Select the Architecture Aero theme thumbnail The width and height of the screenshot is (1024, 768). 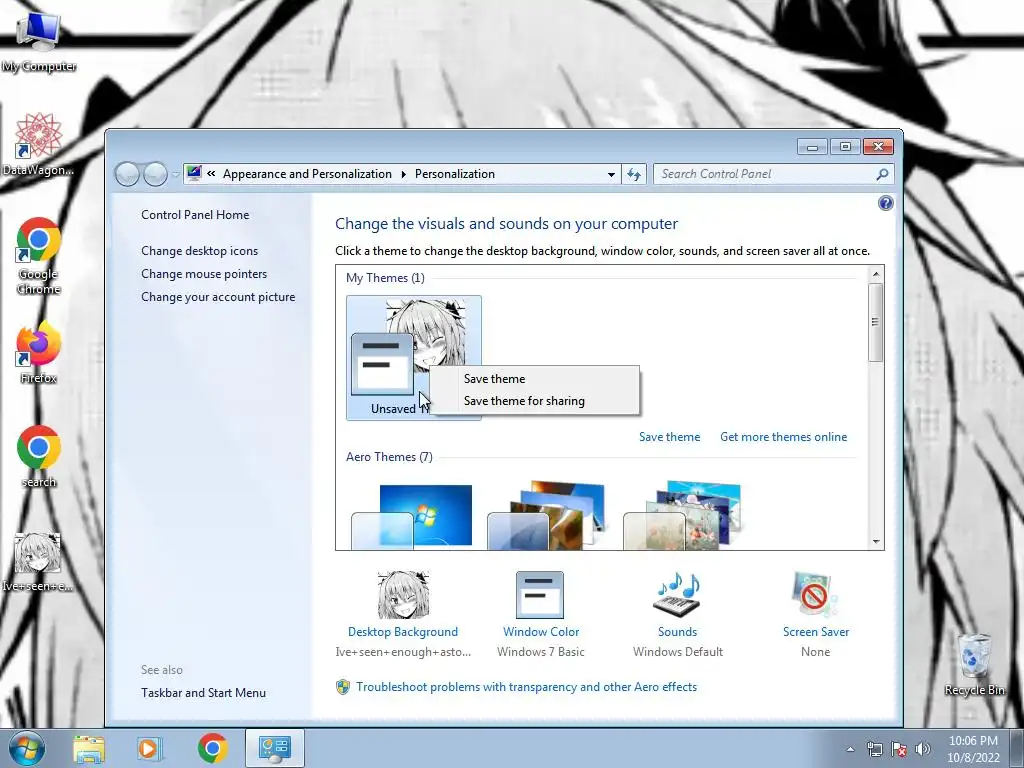547,516
